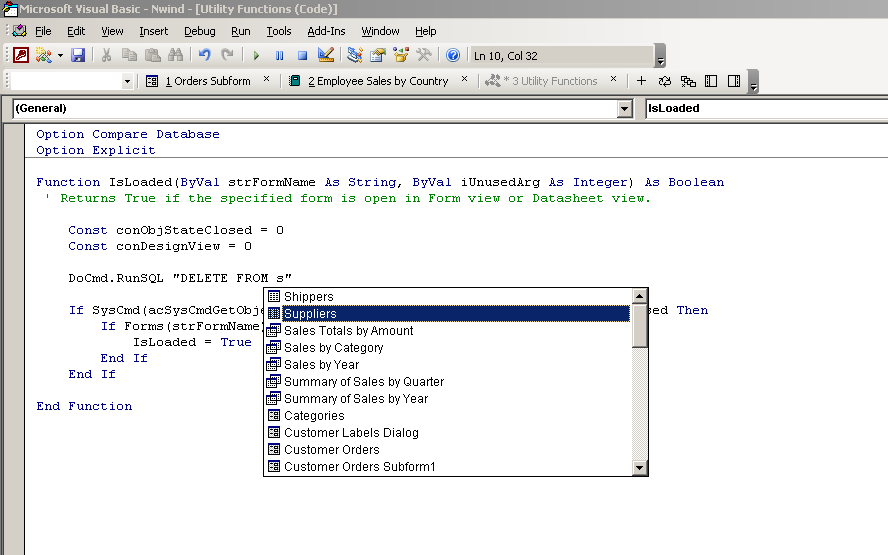Image resolution: width=888 pixels, height=555 pixels.
Task: Click the refresh arrows icon in tab toolbar
Action: point(664,81)
